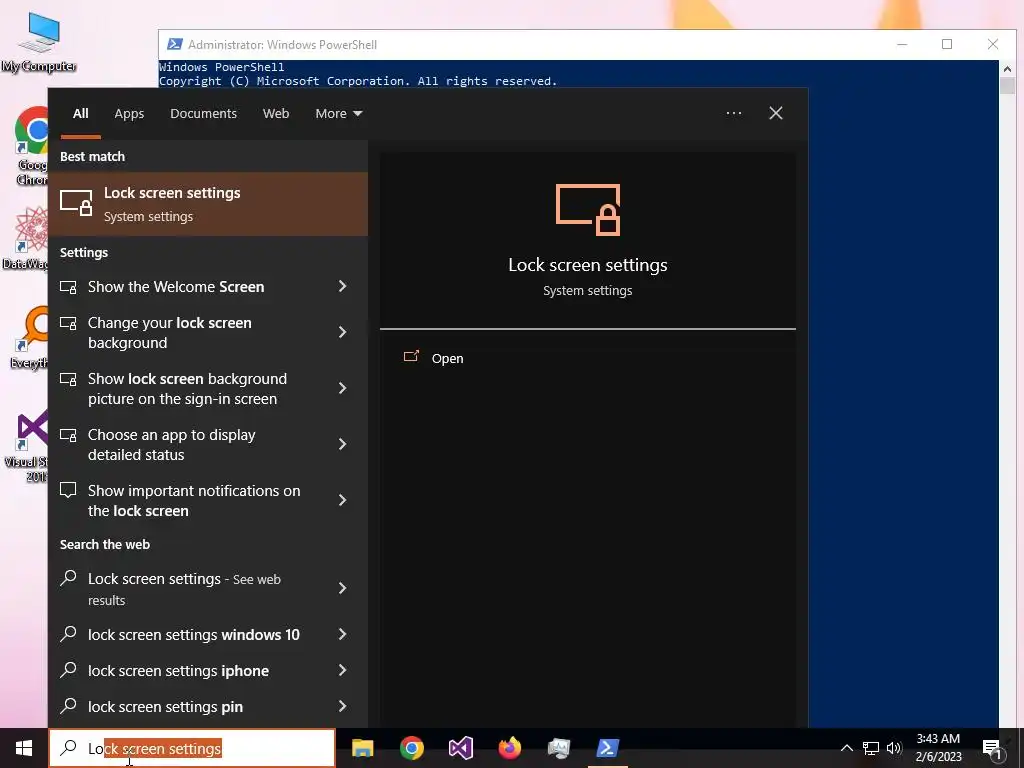This screenshot has width=1024, height=768.
Task: Expand lock screen settings iphone arrow
Action: 342,670
